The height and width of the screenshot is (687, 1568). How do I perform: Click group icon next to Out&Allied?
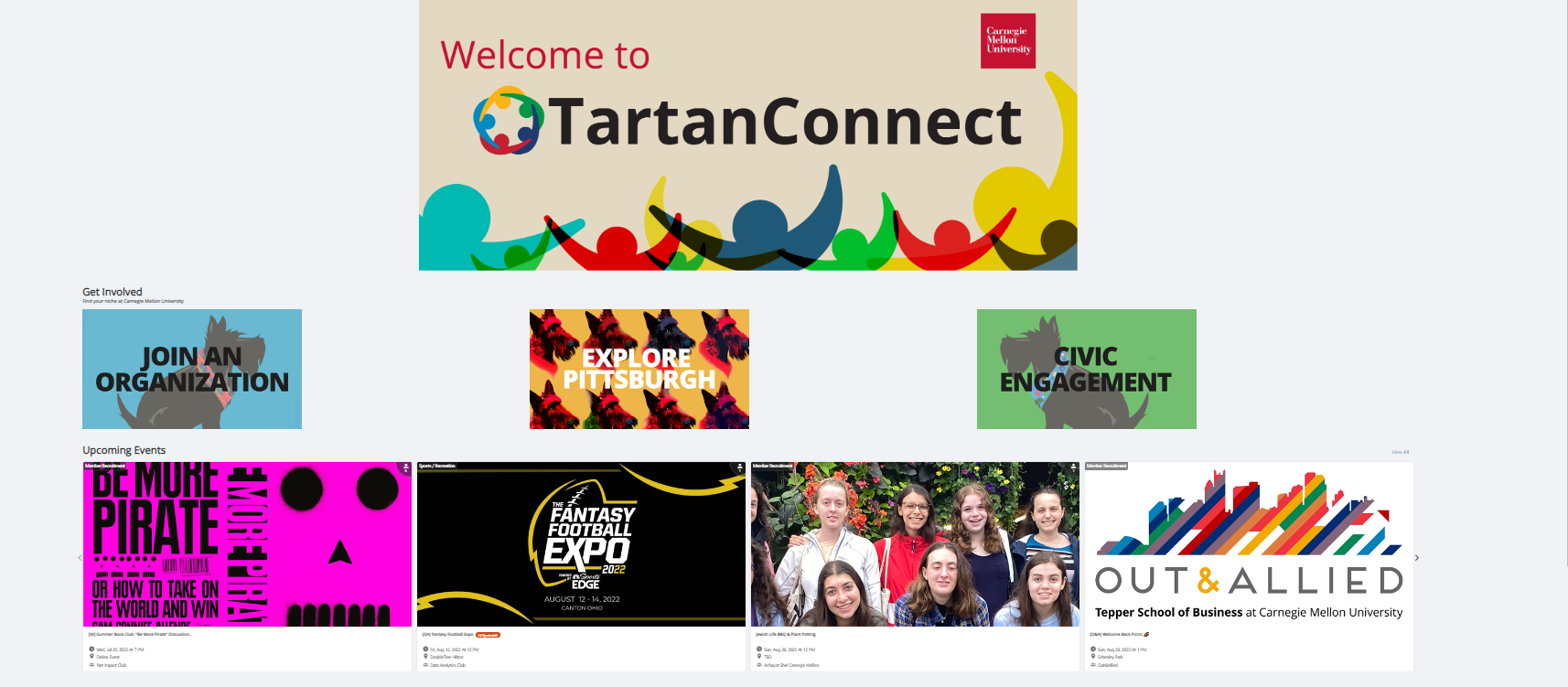pos(1093,665)
